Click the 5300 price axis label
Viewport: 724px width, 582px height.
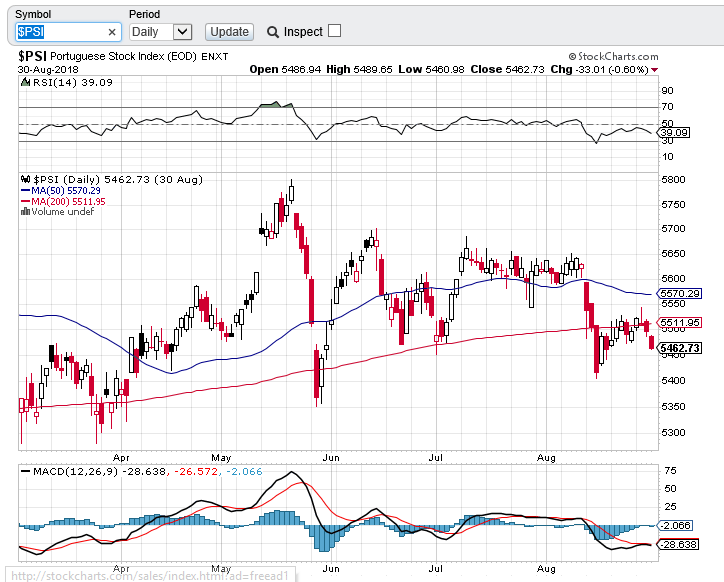[x=674, y=433]
